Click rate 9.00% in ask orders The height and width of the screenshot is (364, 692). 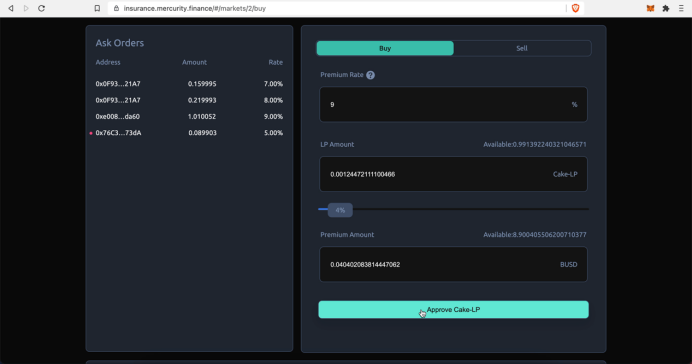click(273, 116)
